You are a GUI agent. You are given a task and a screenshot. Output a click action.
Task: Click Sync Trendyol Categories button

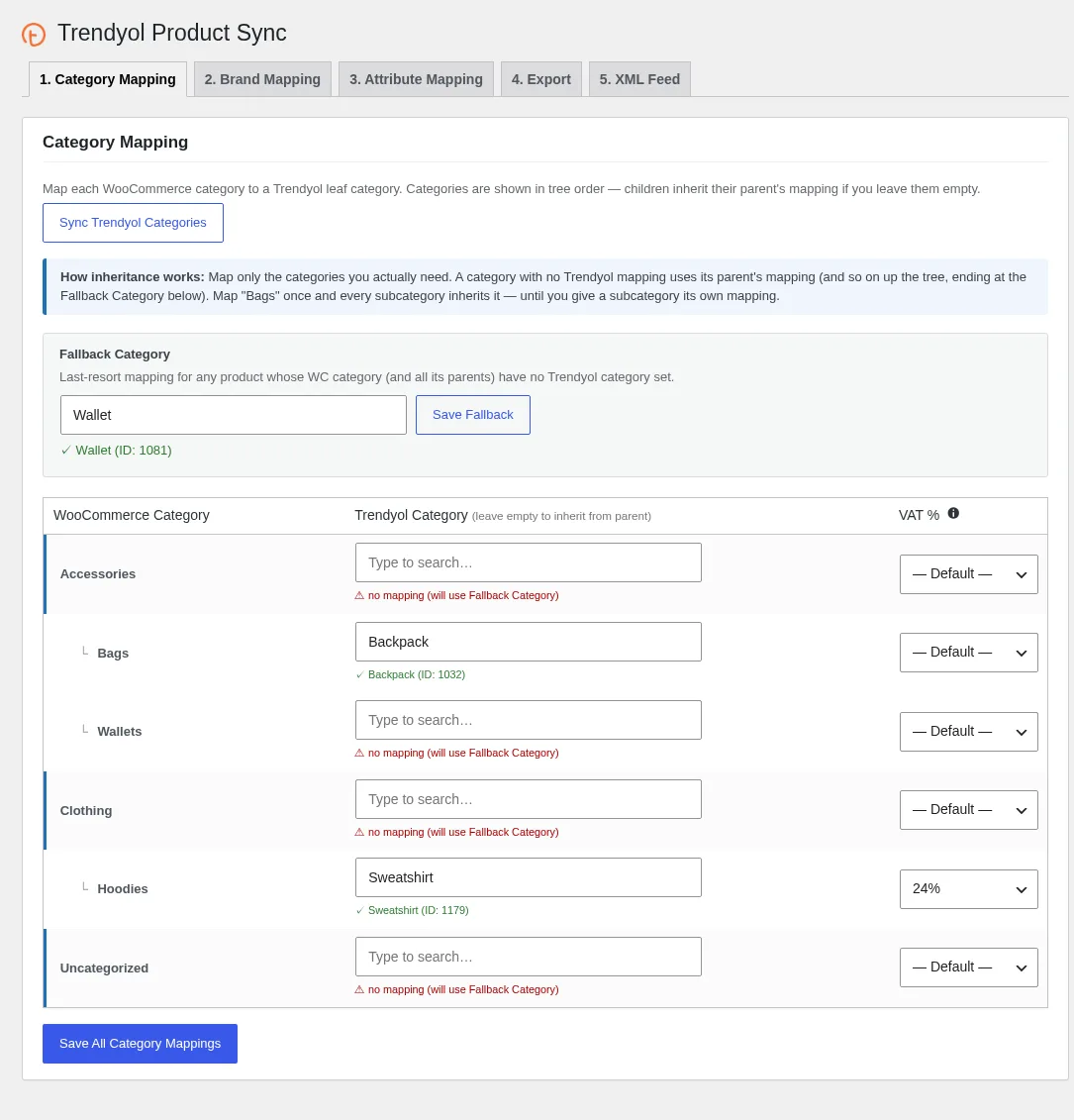133,223
